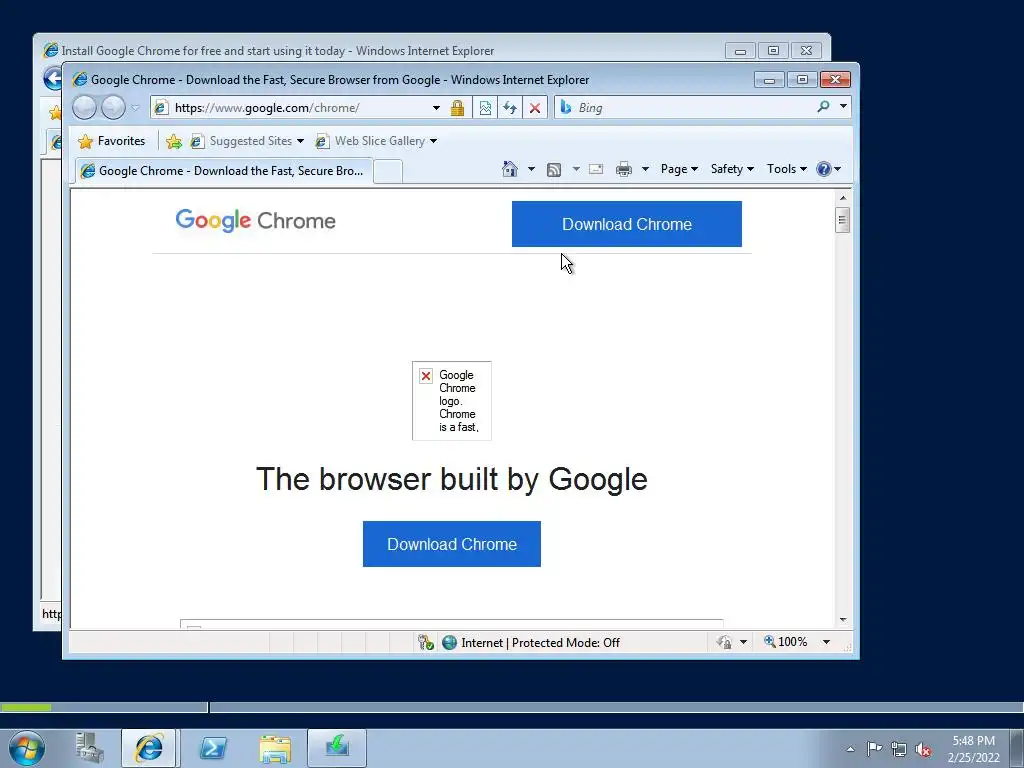Expand the Print dropdown arrow

coord(645,169)
